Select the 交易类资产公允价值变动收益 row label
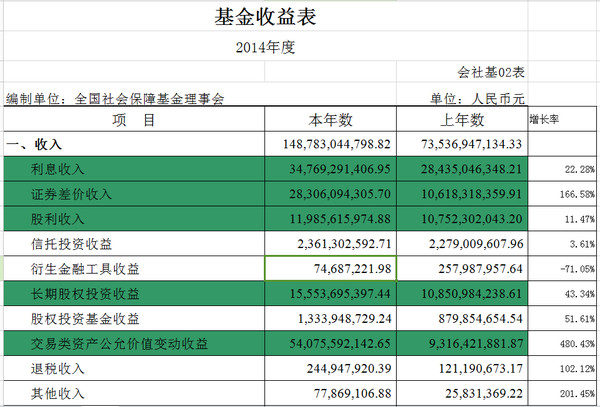 pos(134,343)
